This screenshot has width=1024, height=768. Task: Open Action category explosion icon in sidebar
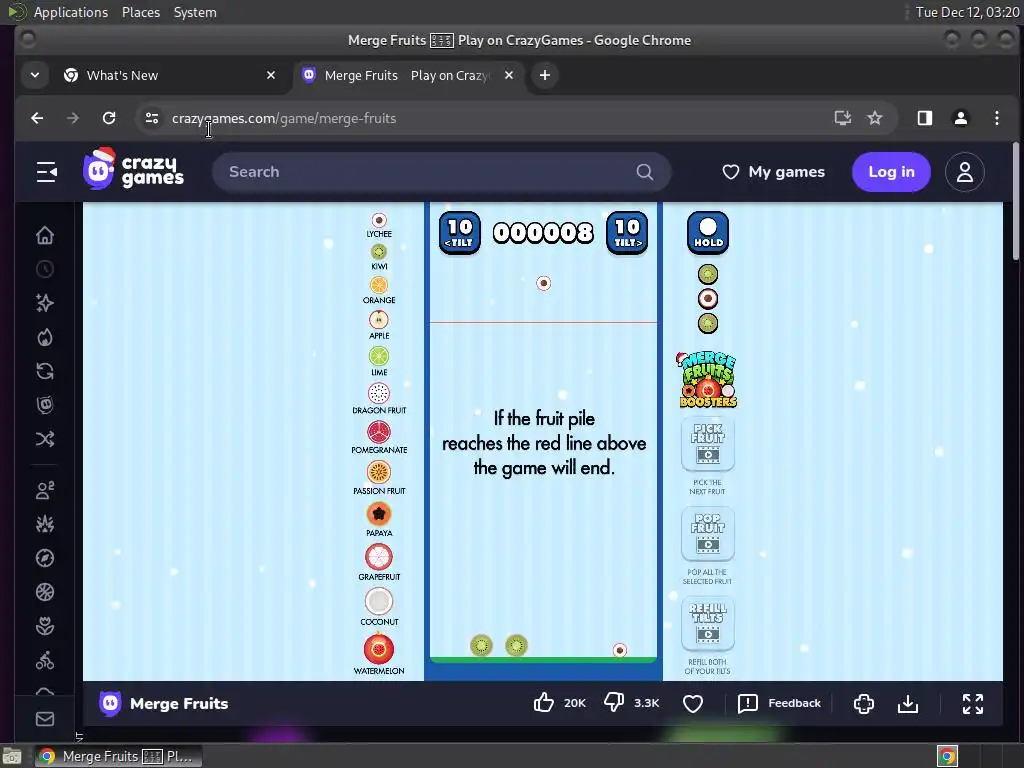tap(45, 524)
